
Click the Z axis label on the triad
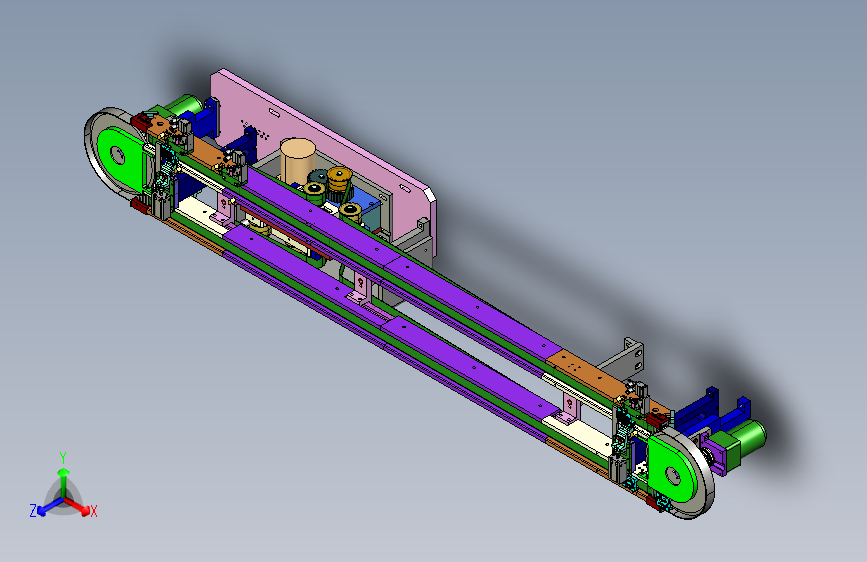click(33, 511)
